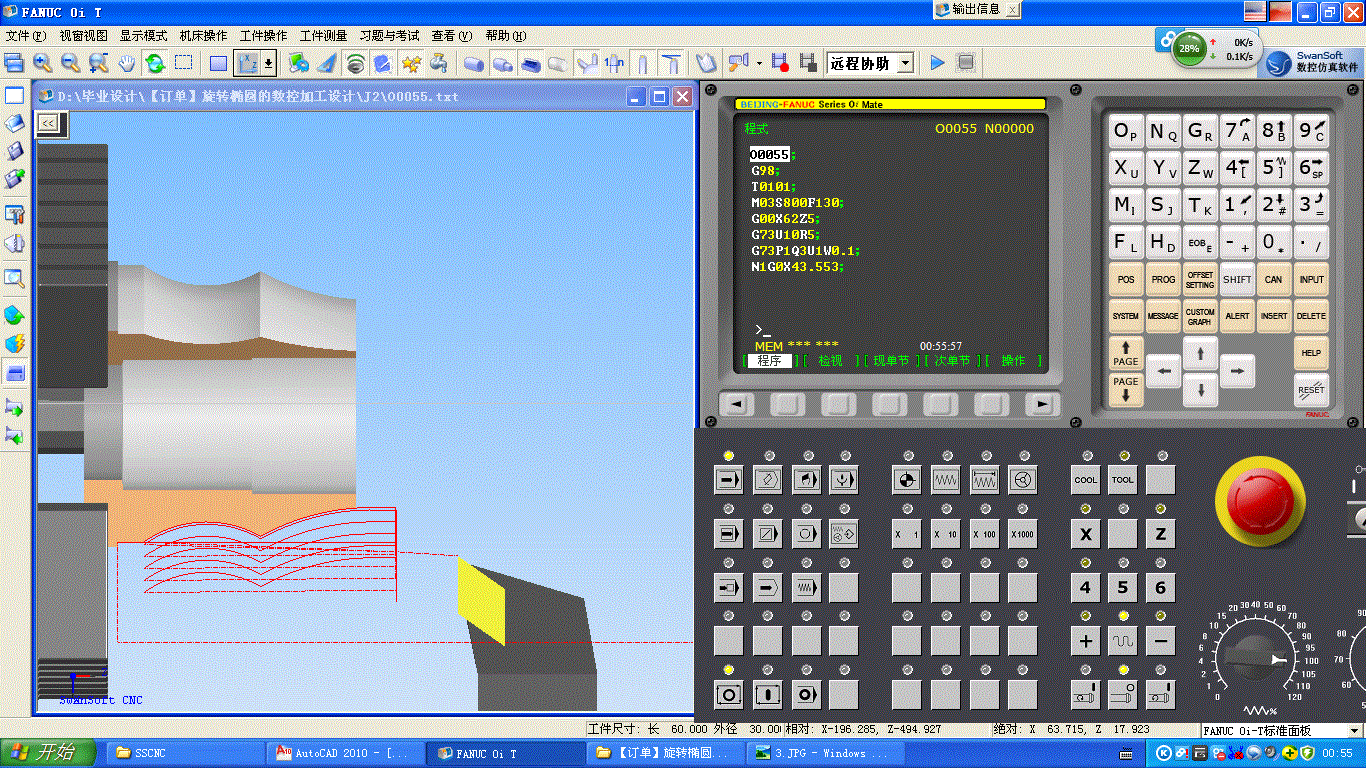Click the left softkey arrow below CNC screen

(x=737, y=404)
